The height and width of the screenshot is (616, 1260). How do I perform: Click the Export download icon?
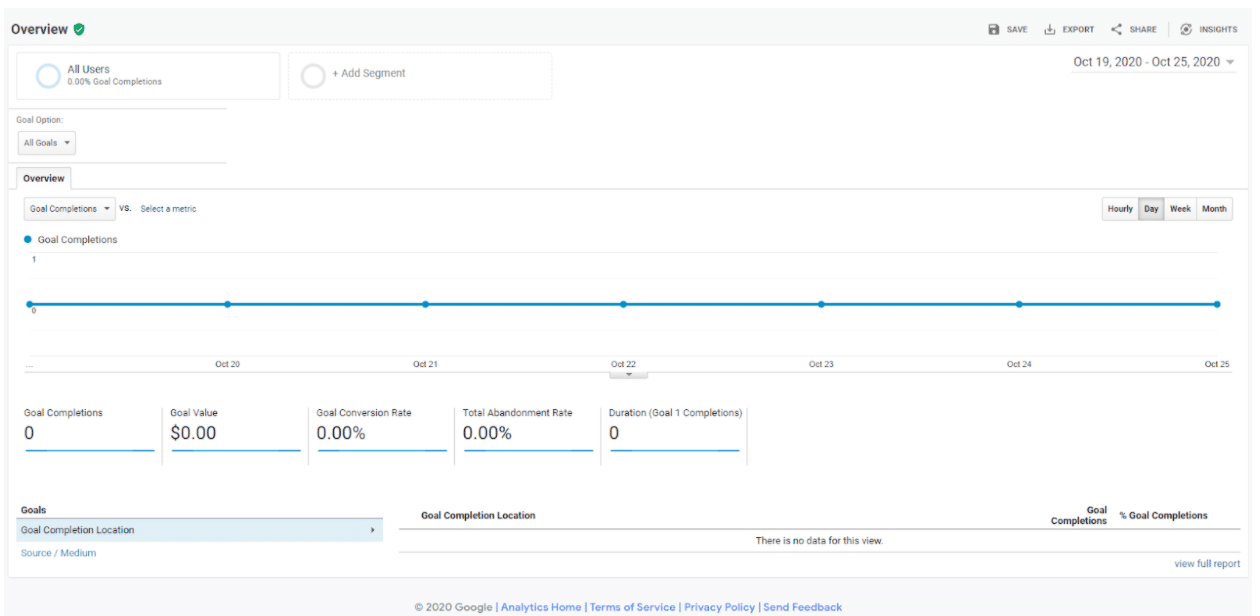coord(1050,30)
